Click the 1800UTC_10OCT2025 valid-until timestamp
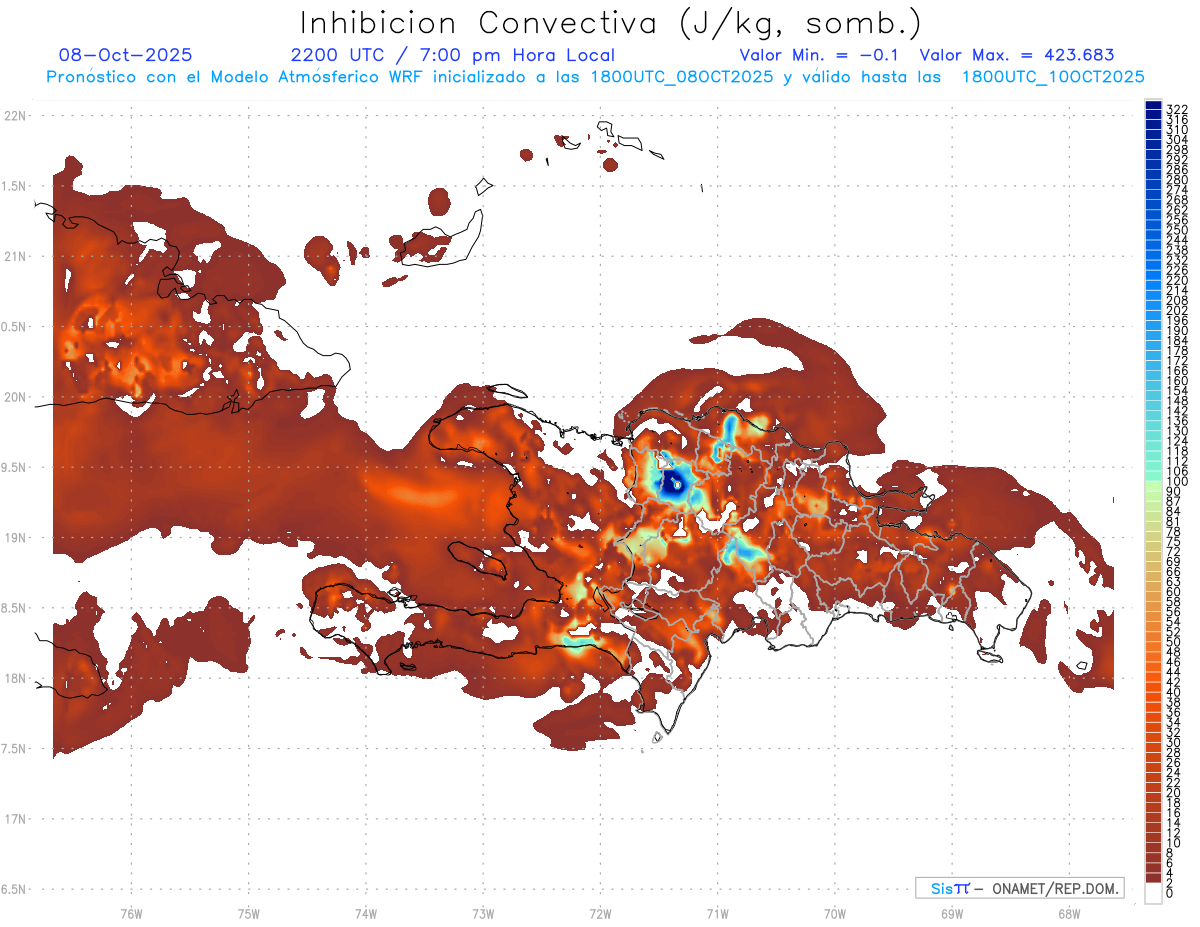Viewport: 1200px width, 927px height. [x=1053, y=76]
